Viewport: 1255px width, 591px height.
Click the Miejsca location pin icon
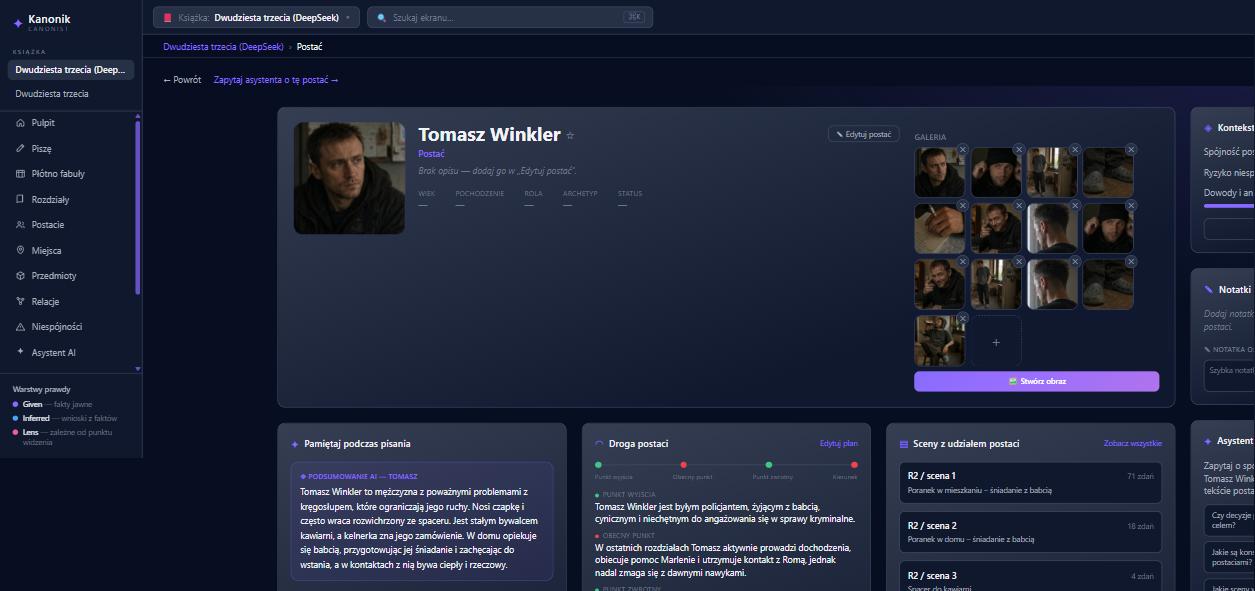pyautogui.click(x=20, y=251)
